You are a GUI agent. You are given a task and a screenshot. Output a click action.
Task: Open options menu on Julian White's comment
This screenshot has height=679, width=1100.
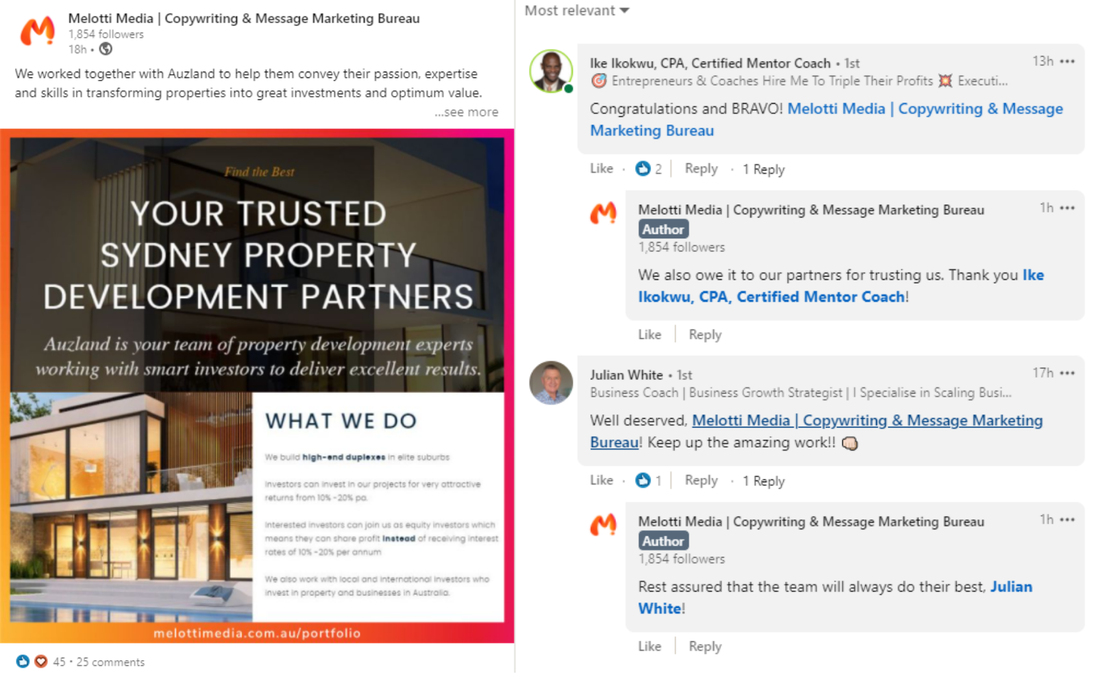[x=1067, y=373]
